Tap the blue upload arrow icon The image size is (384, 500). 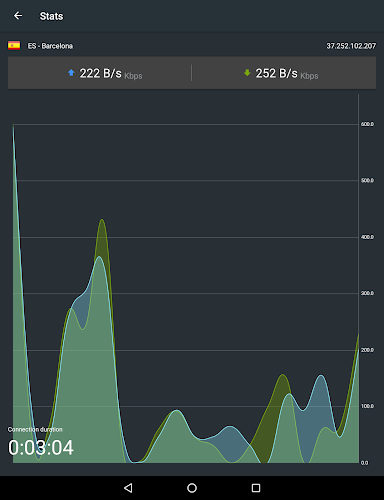point(71,73)
